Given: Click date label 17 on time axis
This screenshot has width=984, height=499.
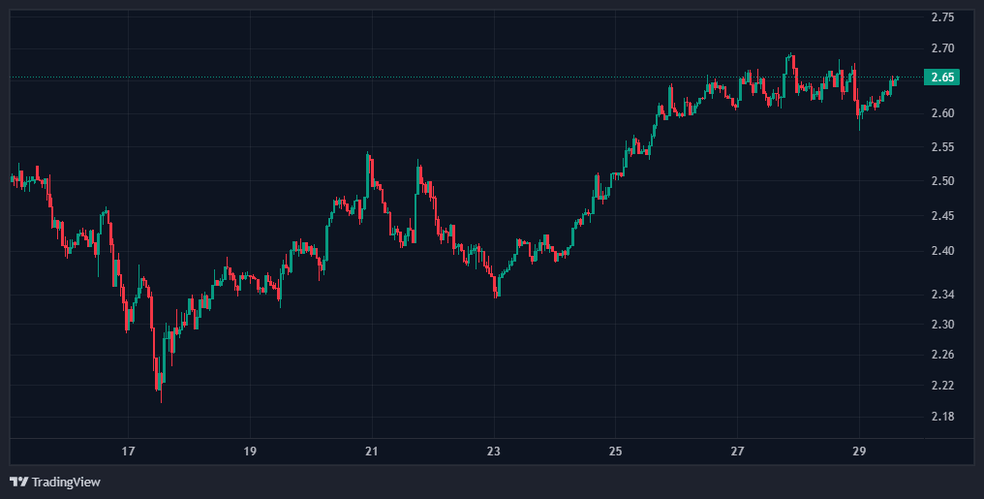Looking at the screenshot, I should 128,451.
